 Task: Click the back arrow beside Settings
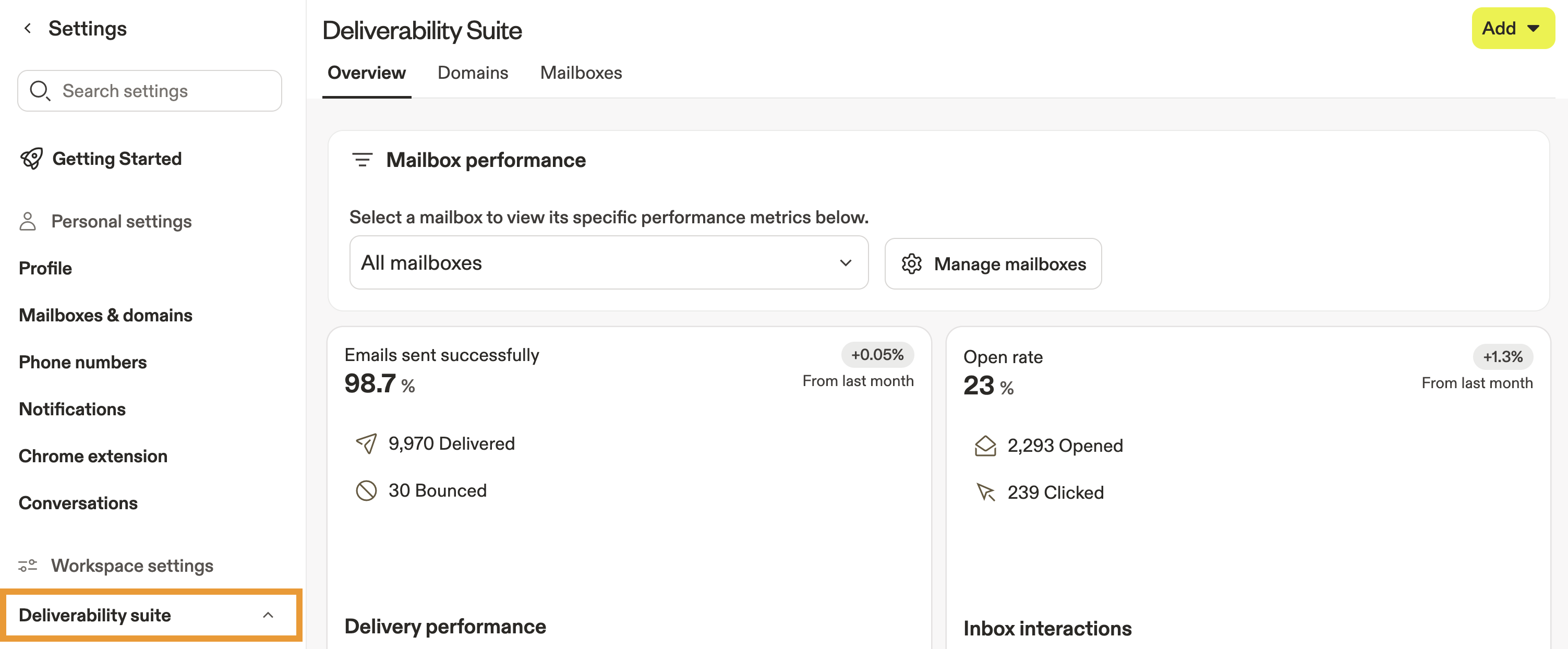pyautogui.click(x=28, y=29)
